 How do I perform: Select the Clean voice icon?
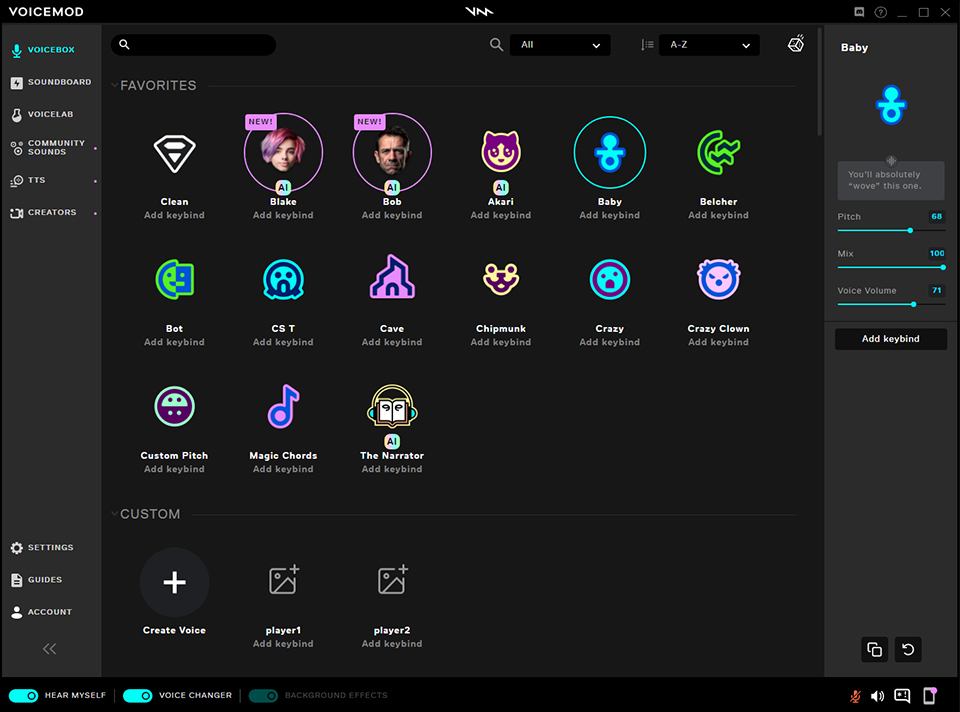(x=174, y=152)
